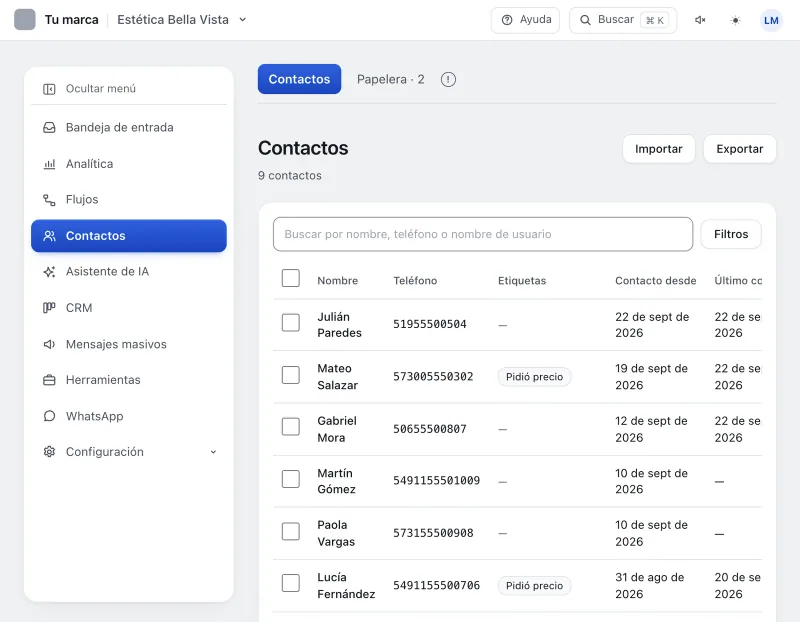Click the Etiquetas column header
Screen dimensions: 800x622
pyautogui.click(x=521, y=281)
